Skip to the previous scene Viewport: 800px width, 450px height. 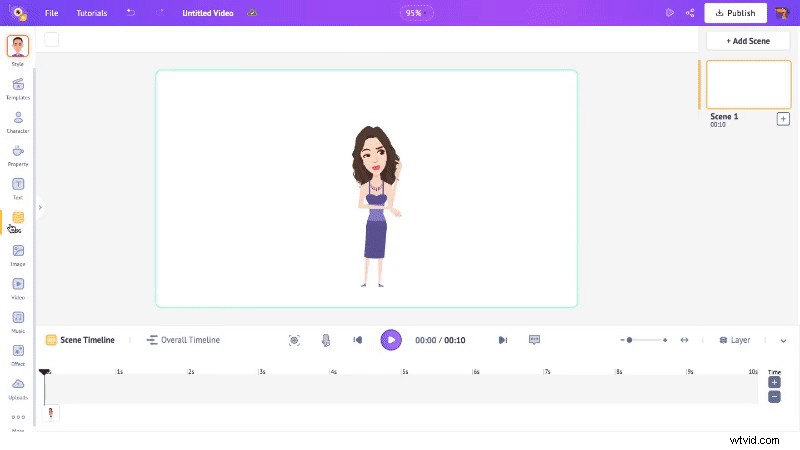click(x=358, y=340)
